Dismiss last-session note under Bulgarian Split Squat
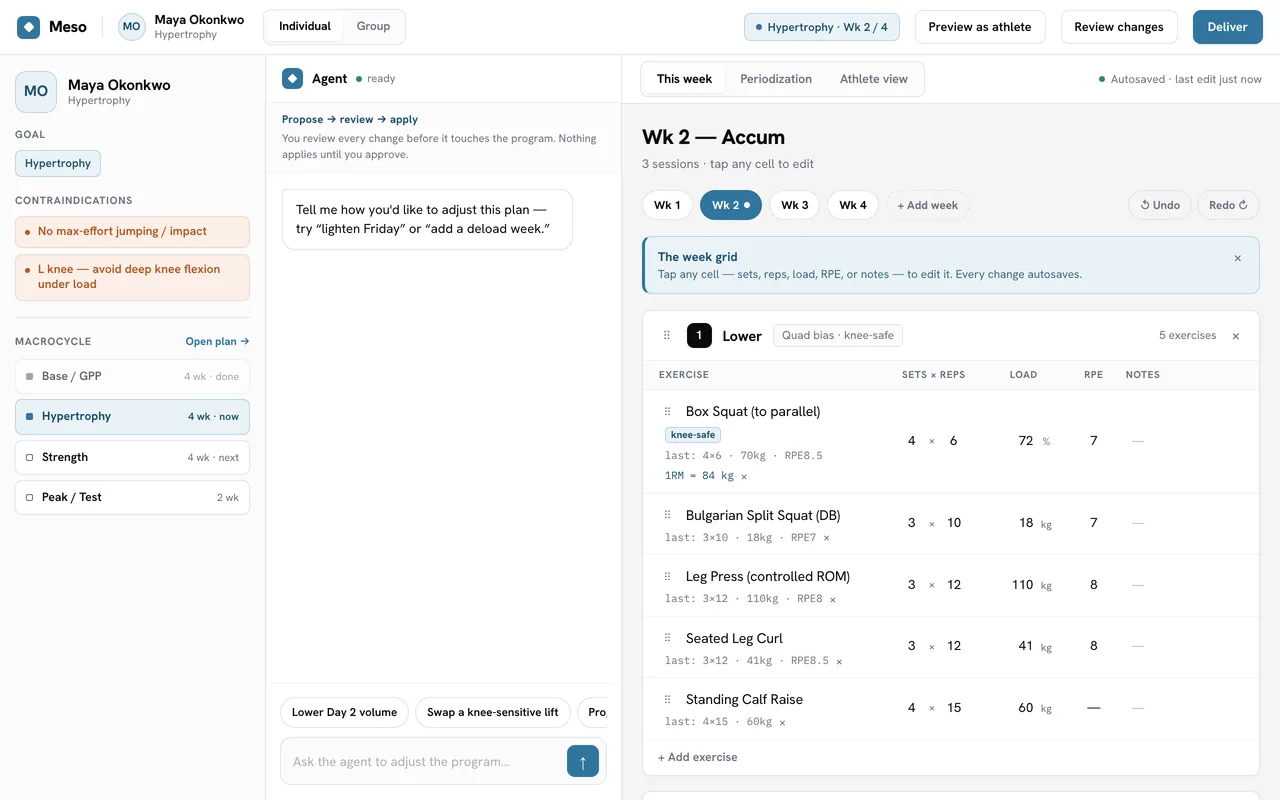This screenshot has height=800, width=1280. coord(826,538)
